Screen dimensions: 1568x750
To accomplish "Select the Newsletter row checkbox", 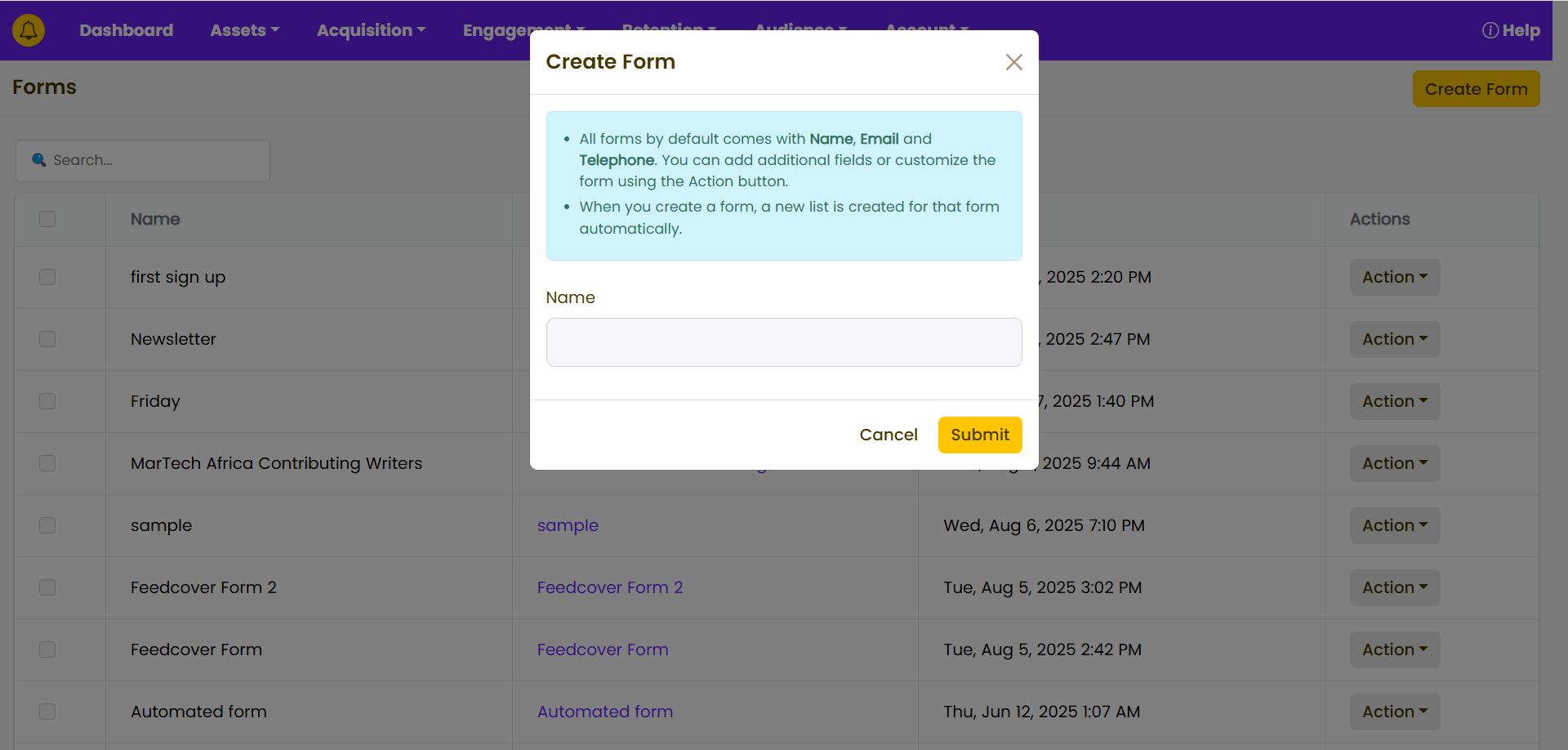I will (x=47, y=339).
